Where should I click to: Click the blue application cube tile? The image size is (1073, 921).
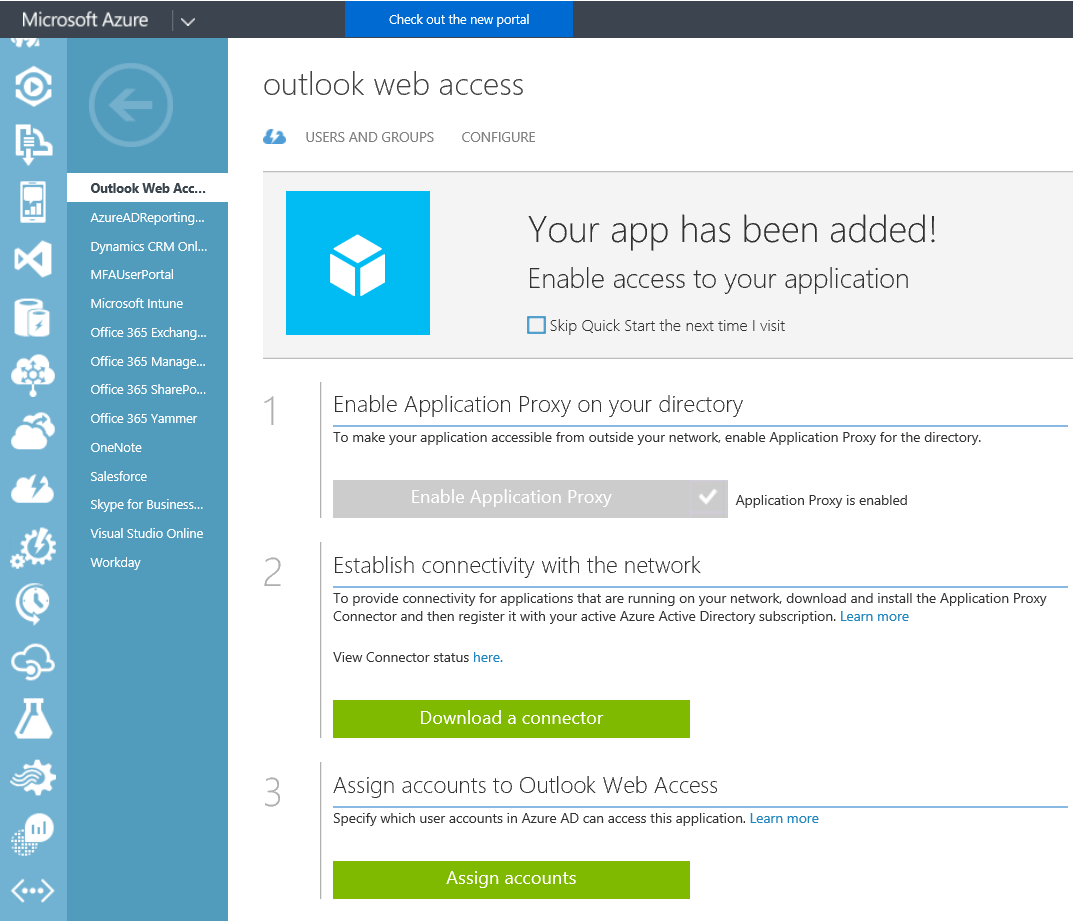click(358, 263)
